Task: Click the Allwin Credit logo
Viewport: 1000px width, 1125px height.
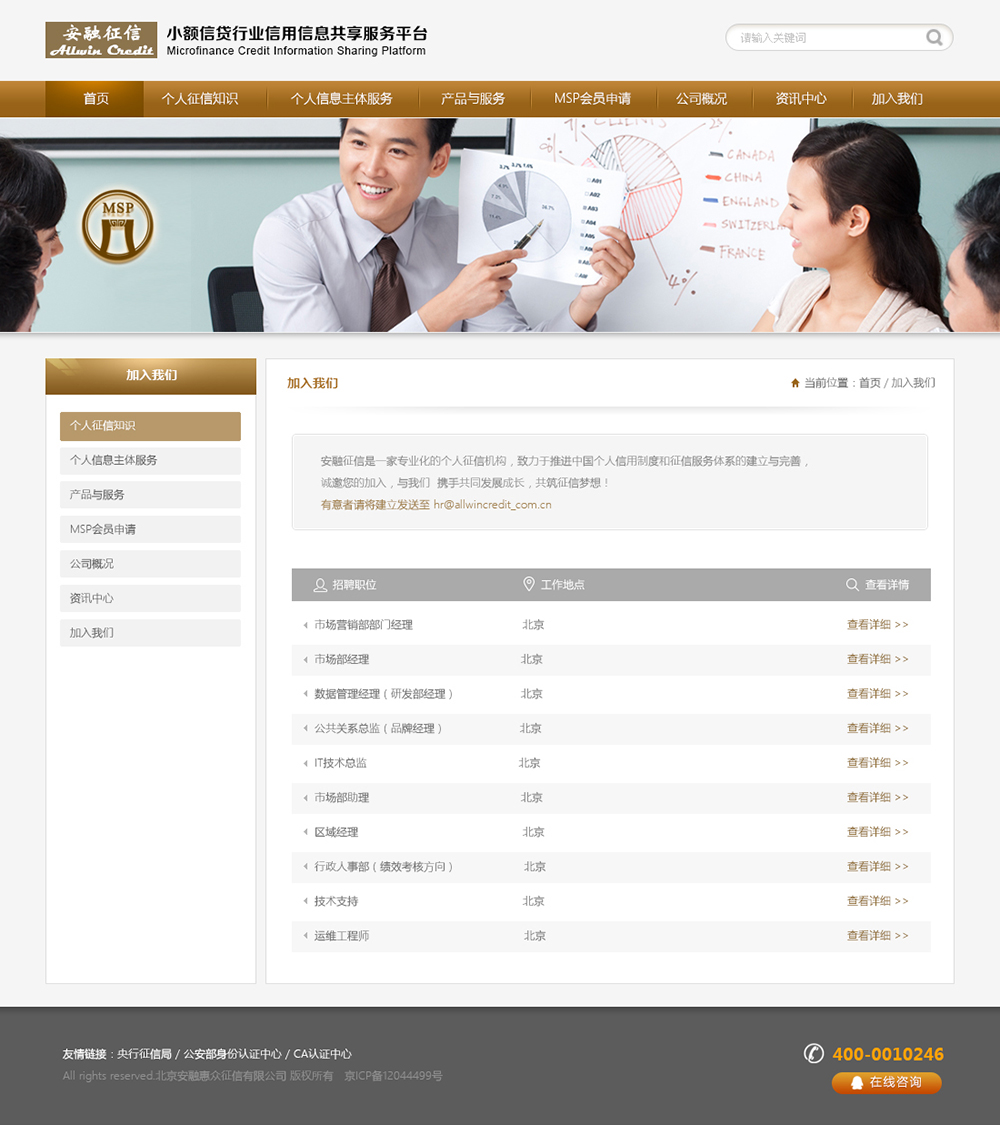Action: pos(101,40)
